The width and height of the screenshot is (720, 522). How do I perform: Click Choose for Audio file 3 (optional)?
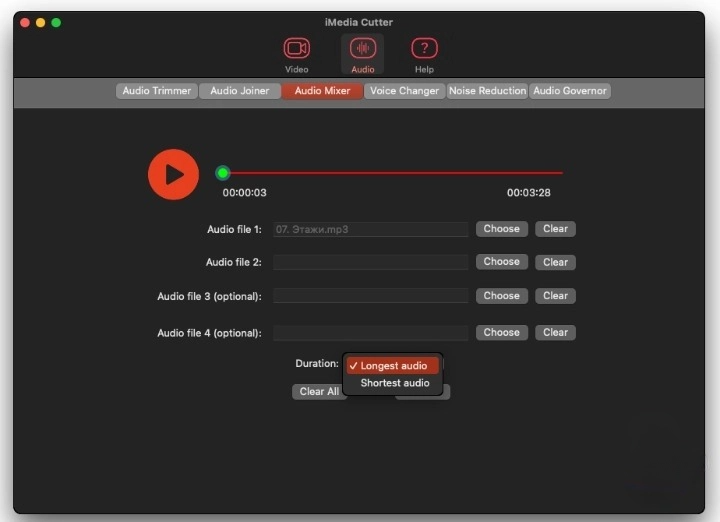pyautogui.click(x=501, y=296)
